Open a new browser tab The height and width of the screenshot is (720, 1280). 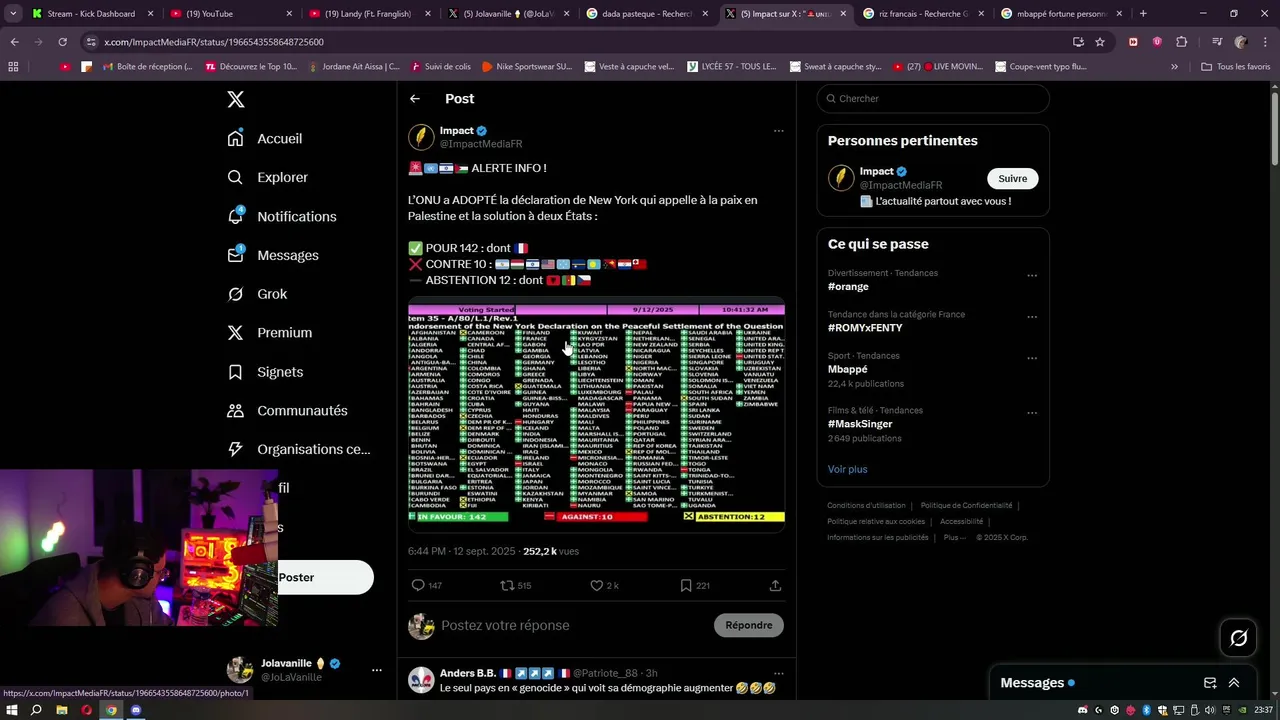click(1143, 14)
